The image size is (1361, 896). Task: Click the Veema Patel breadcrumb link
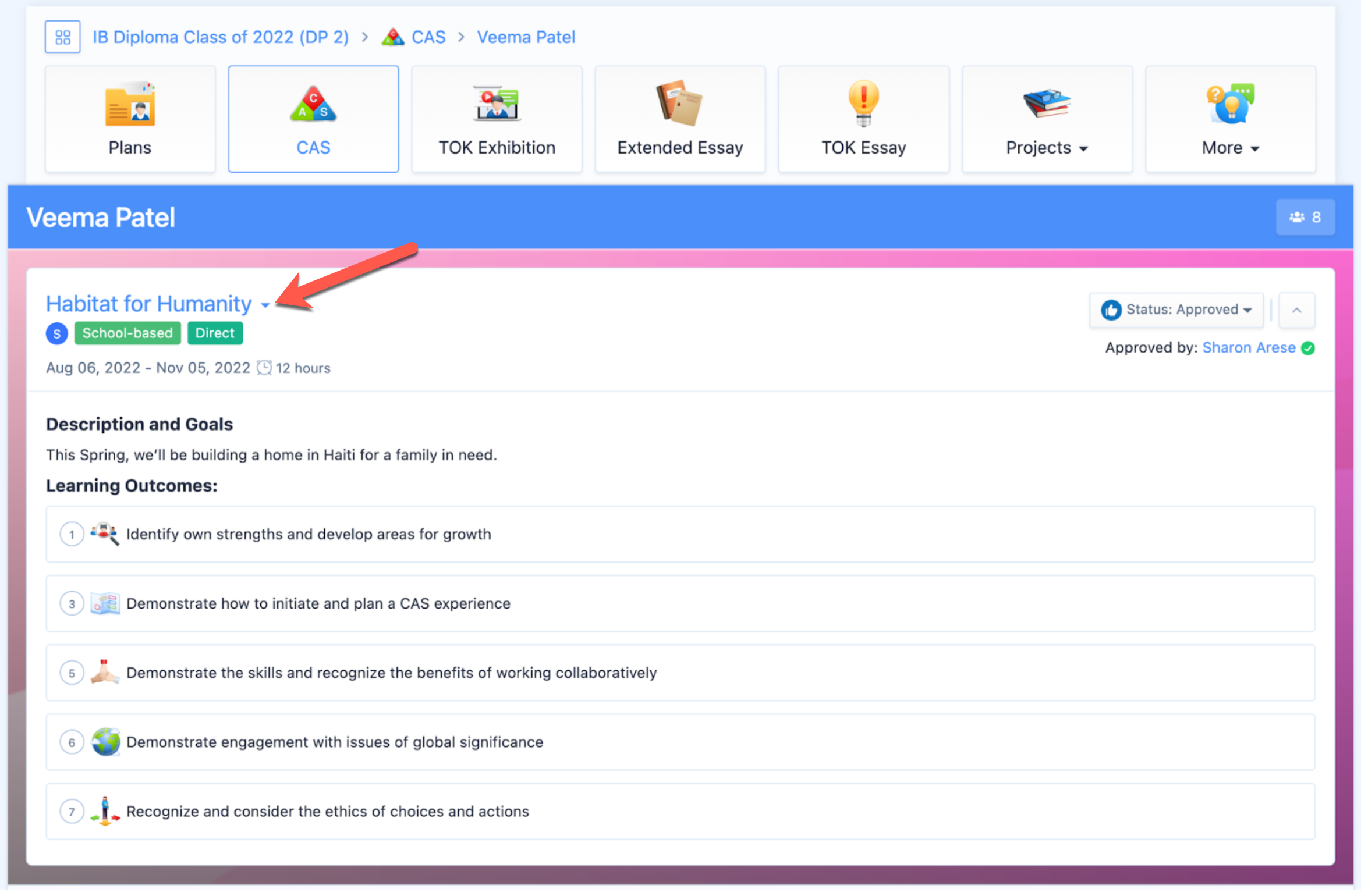point(526,37)
